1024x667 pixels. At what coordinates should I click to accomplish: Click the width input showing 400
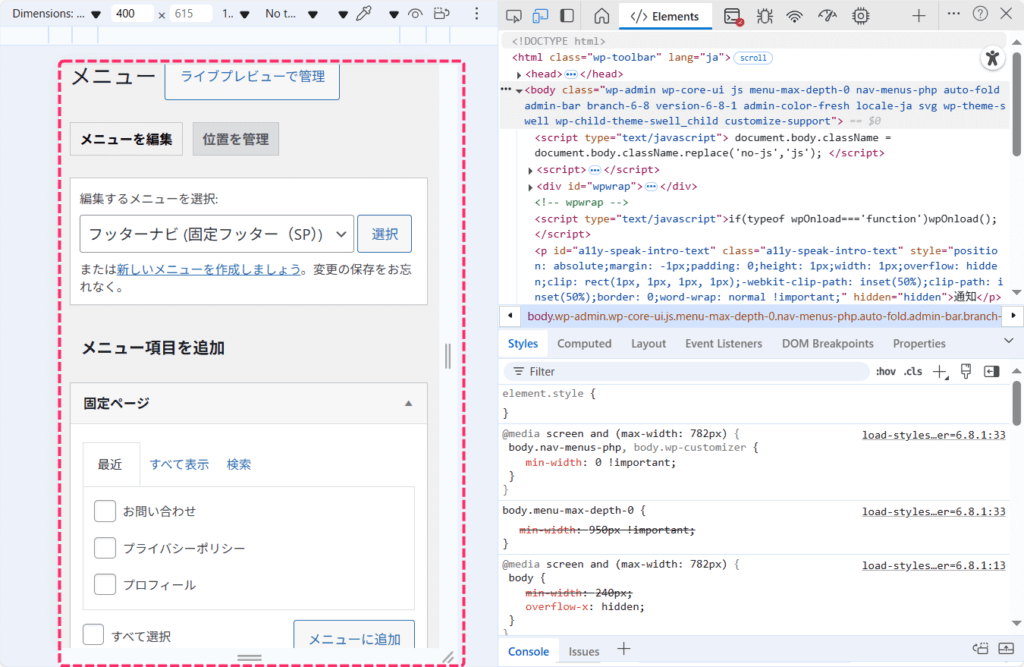[133, 14]
